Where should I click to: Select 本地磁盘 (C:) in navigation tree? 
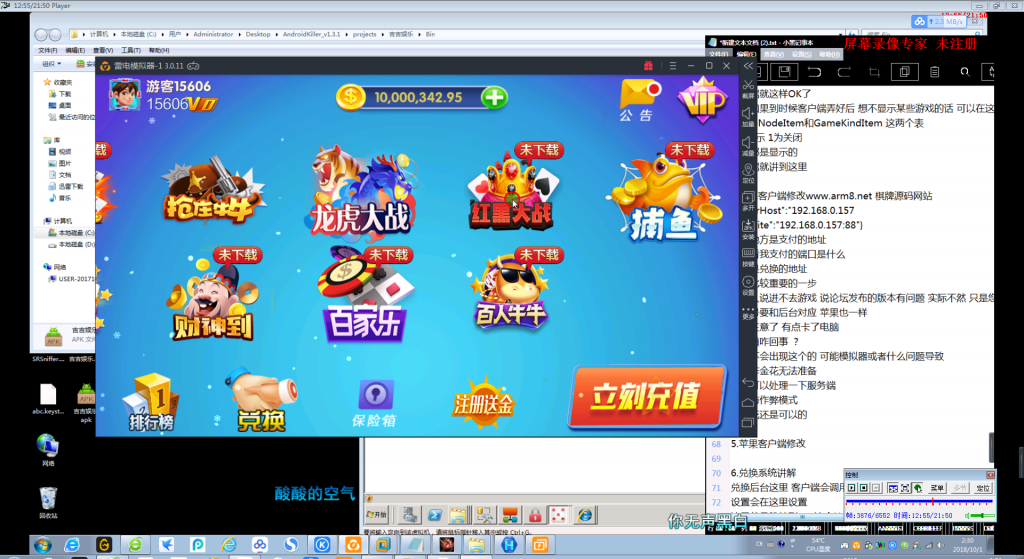(72, 232)
